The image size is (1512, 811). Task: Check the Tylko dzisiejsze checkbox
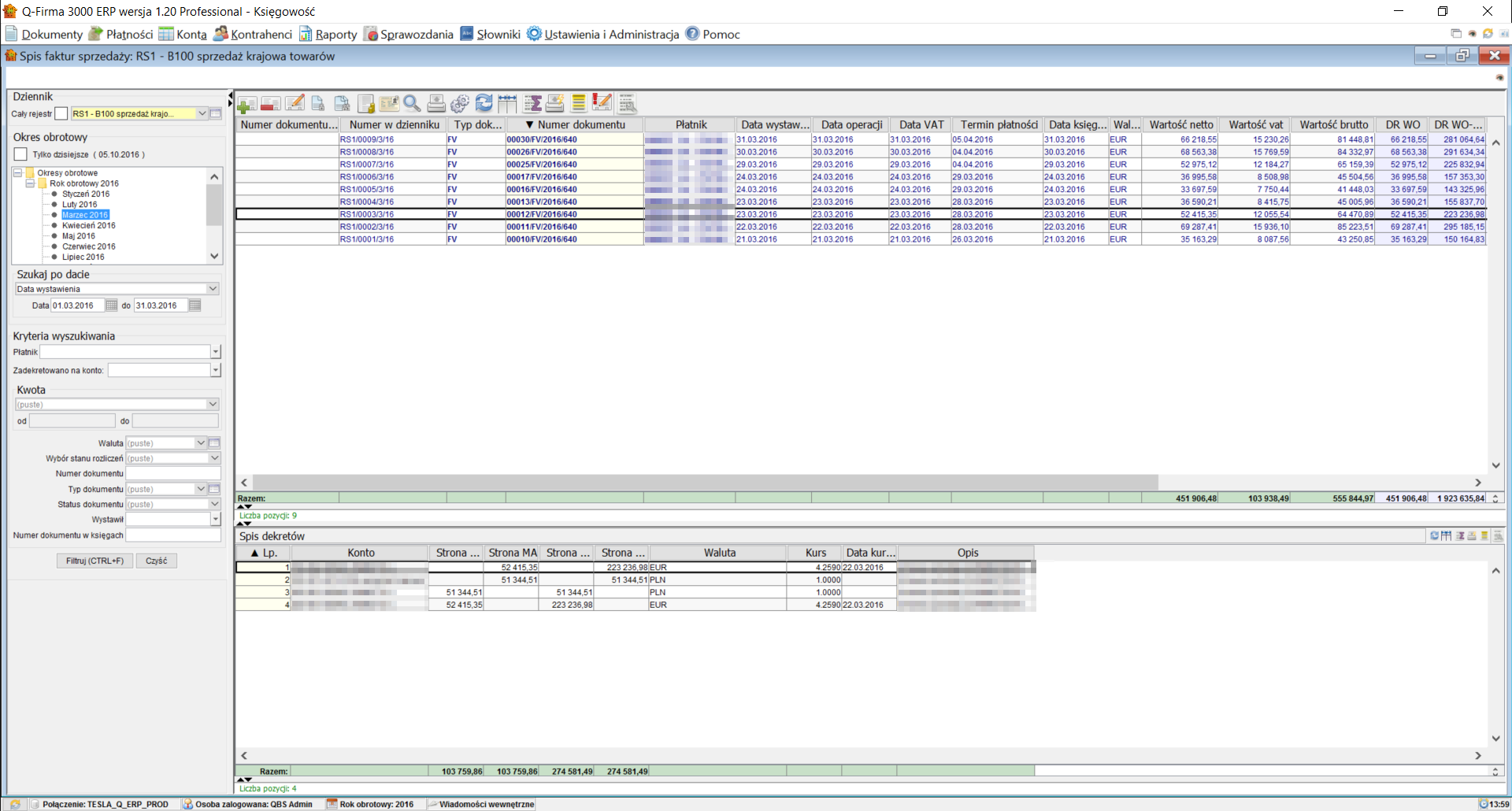click(x=21, y=154)
